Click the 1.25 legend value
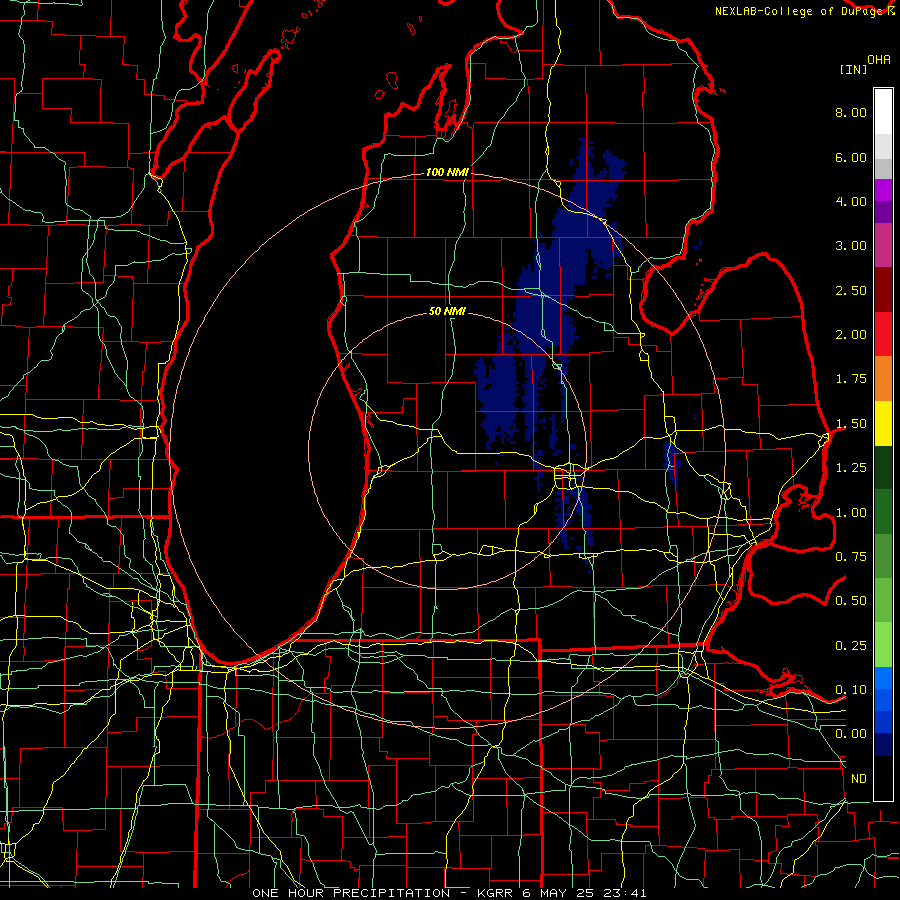Screen dimensions: 900x900 pos(851,468)
